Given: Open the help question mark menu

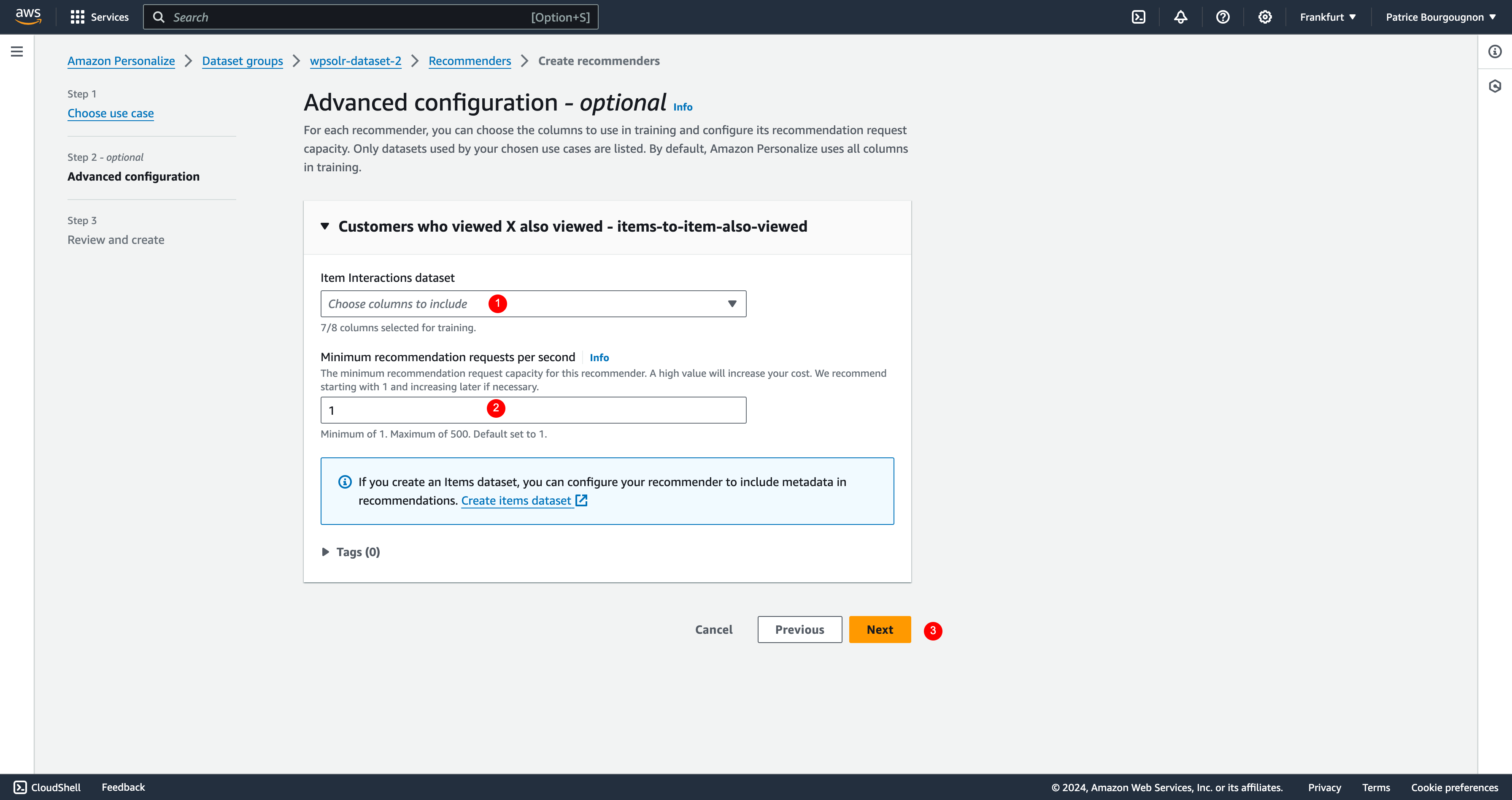Looking at the screenshot, I should (x=1223, y=17).
